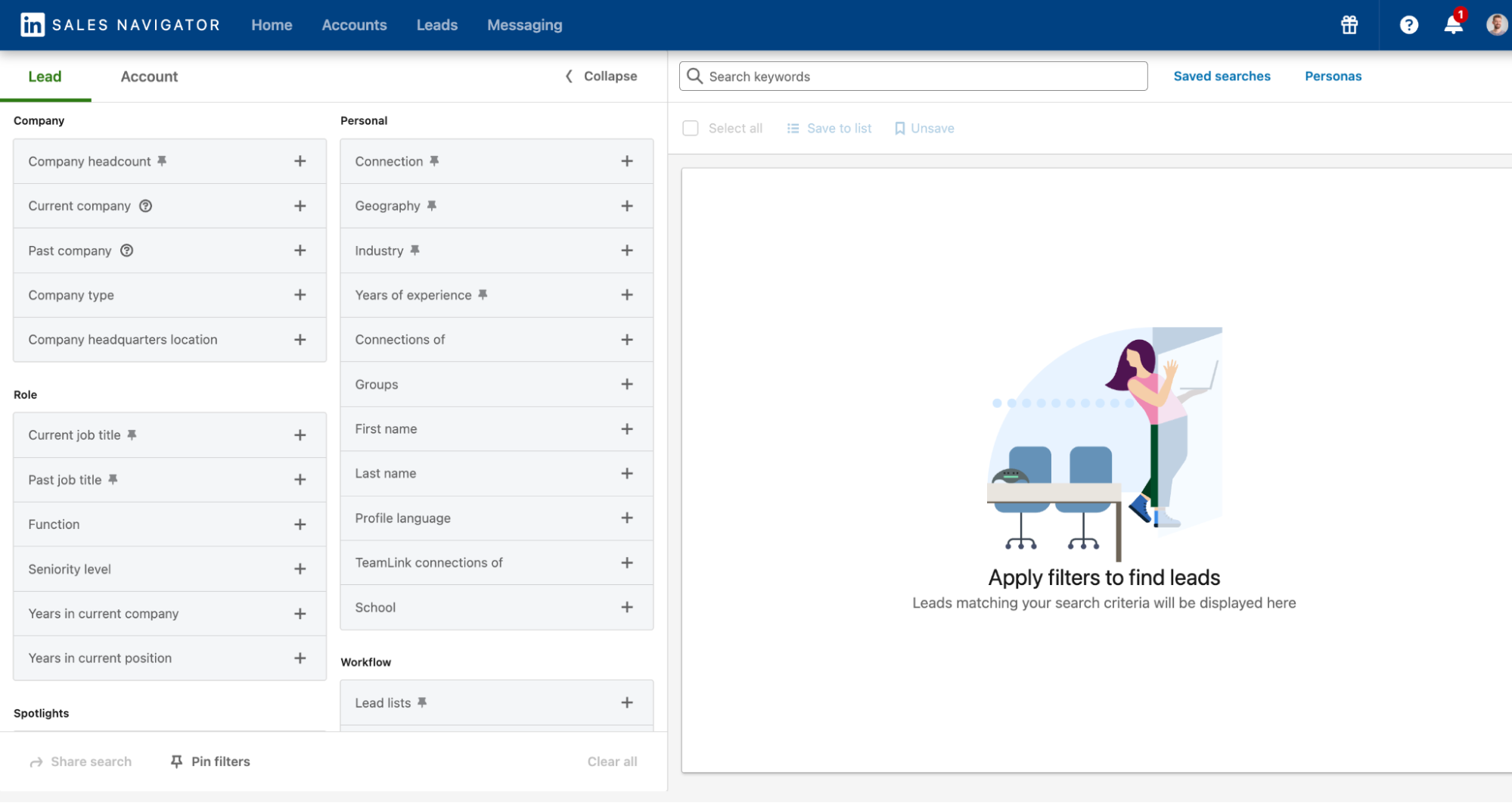This screenshot has height=803, width=1512.
Task: Click the Save to list label
Action: pos(840,129)
